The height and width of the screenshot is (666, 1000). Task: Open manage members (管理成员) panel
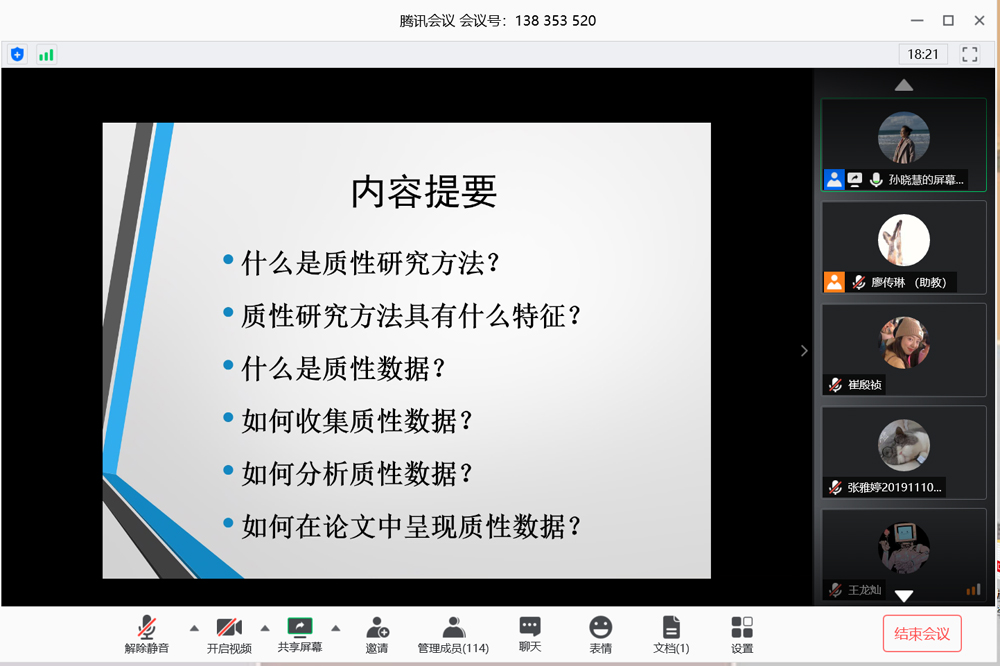(x=453, y=634)
